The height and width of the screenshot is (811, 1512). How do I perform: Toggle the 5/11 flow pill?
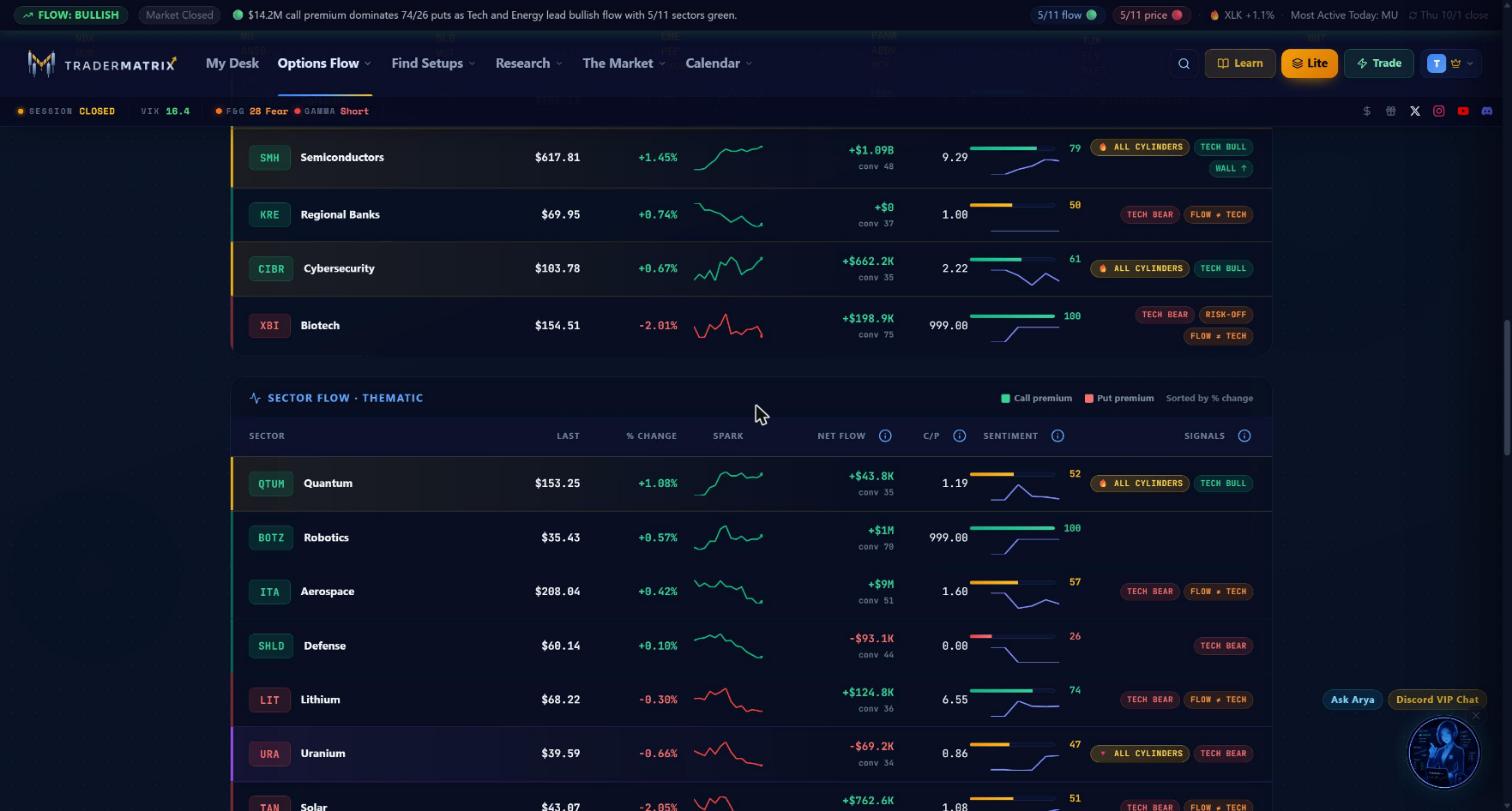click(1067, 15)
